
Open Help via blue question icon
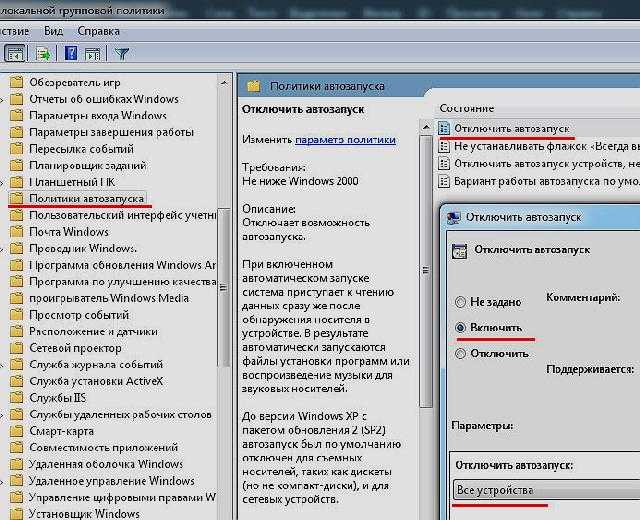(x=71, y=53)
